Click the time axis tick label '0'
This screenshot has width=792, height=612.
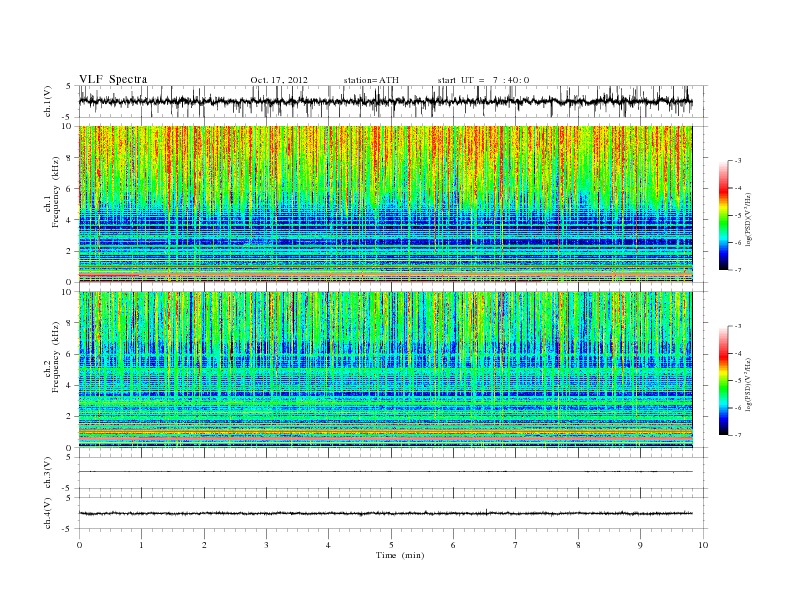pyautogui.click(x=79, y=545)
